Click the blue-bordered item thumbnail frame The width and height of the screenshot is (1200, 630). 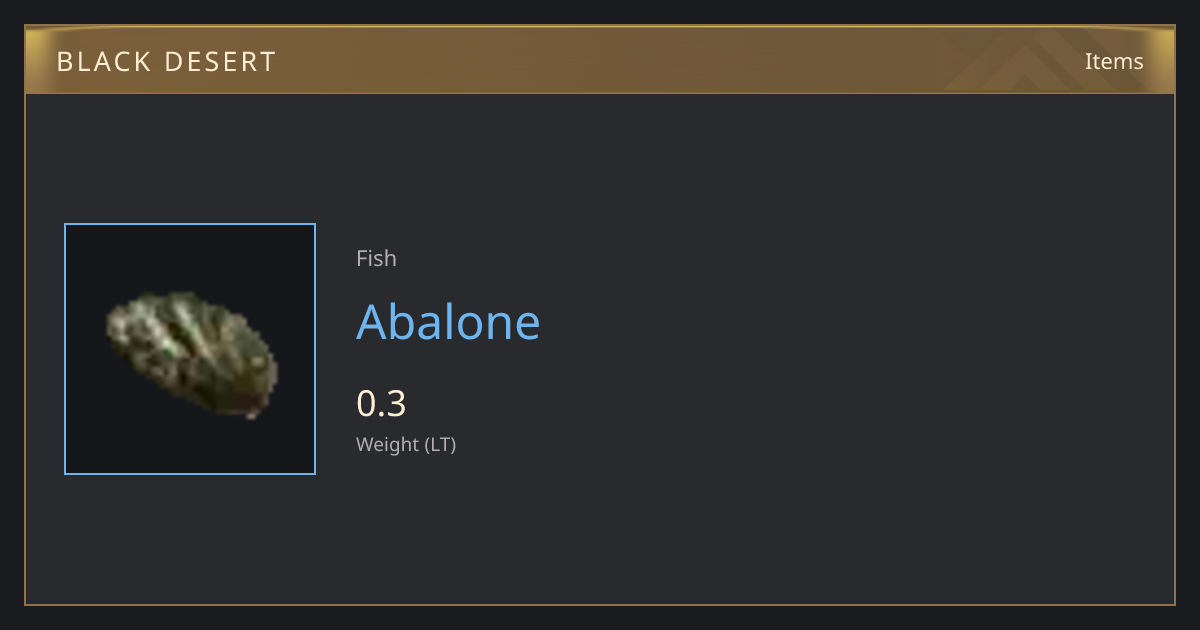[x=190, y=349]
